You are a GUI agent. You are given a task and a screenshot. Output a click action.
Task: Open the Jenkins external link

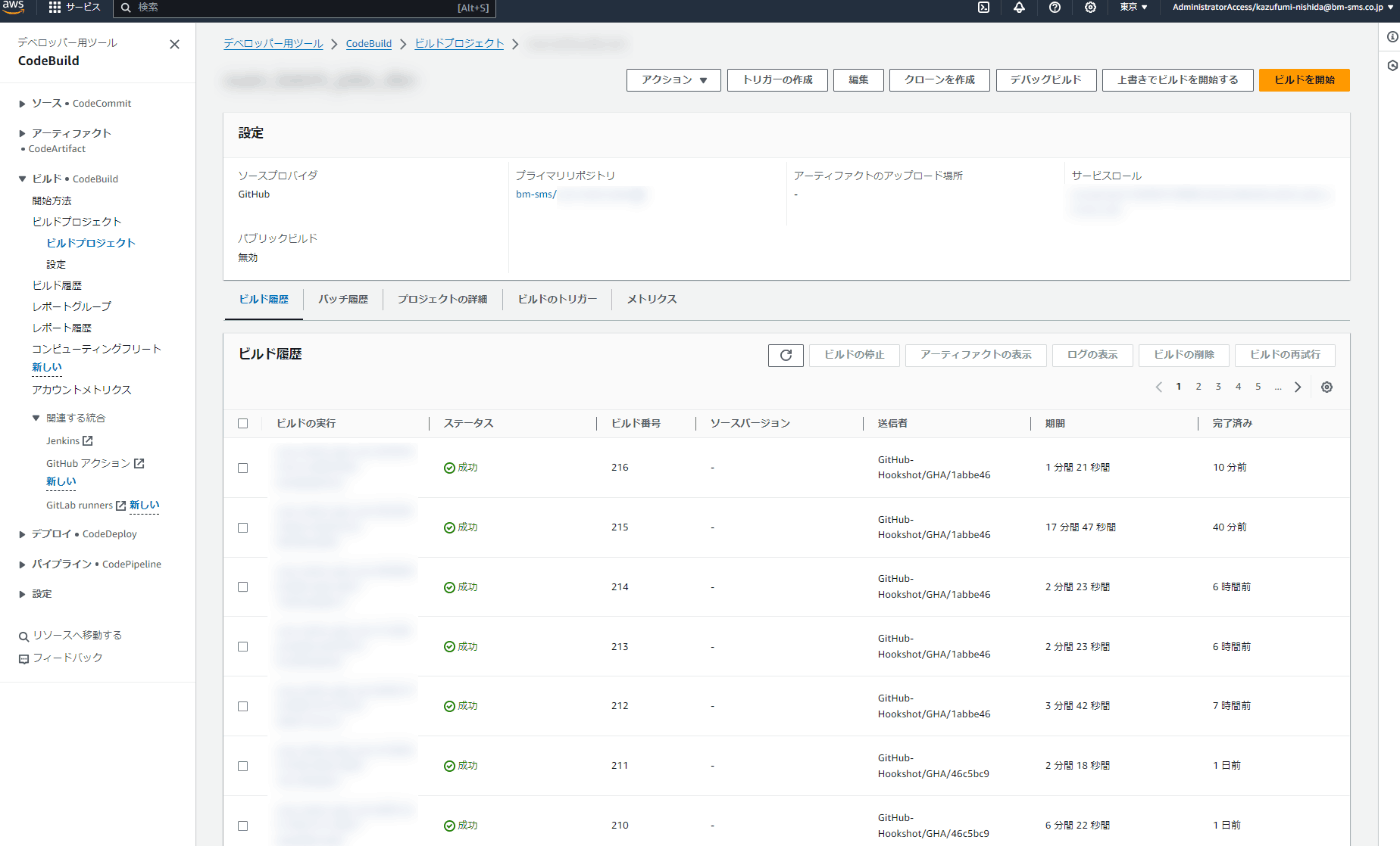pyautogui.click(x=70, y=441)
